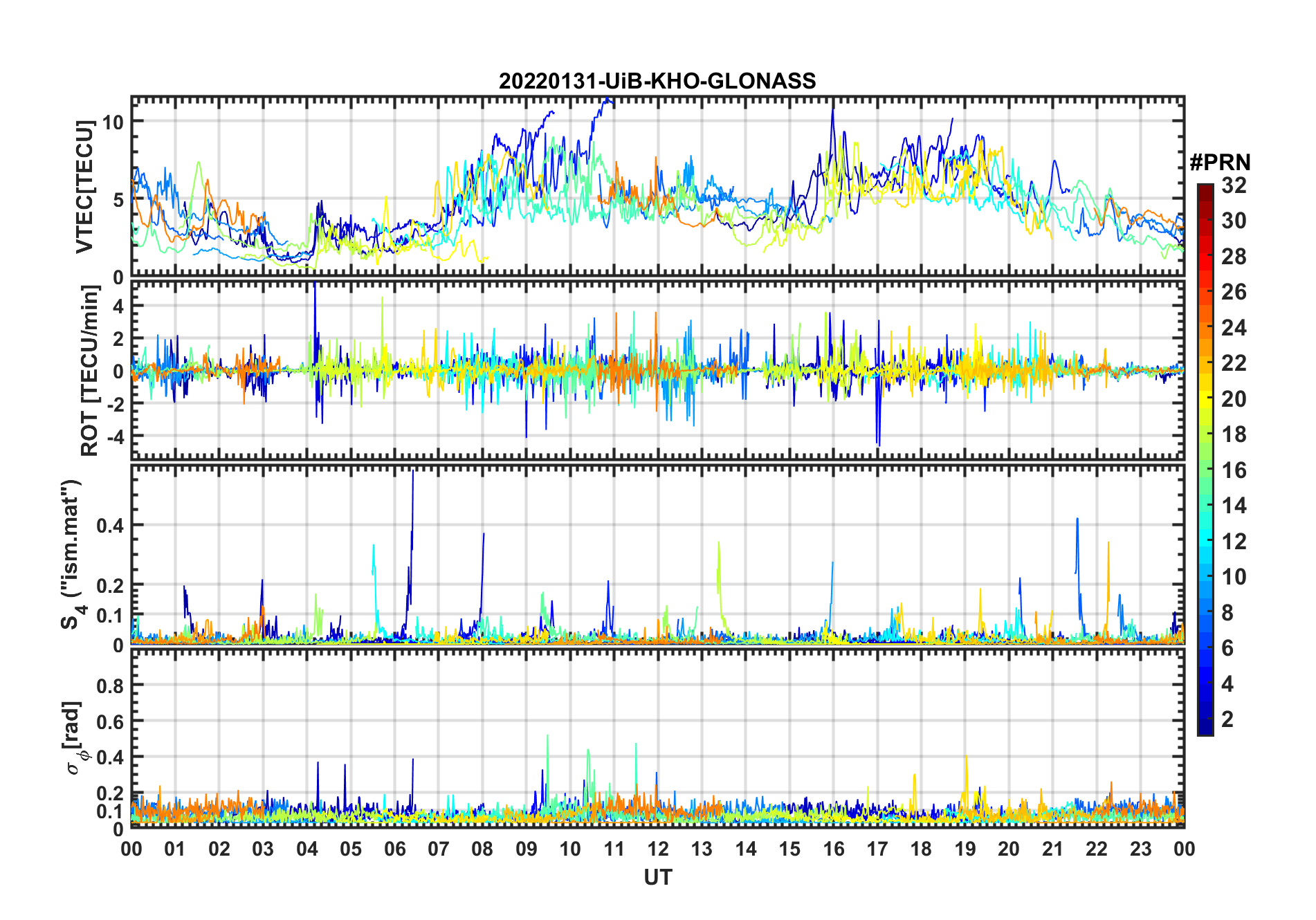
Task: Click the PRN colorbar gradient strip
Action: tap(1205, 459)
